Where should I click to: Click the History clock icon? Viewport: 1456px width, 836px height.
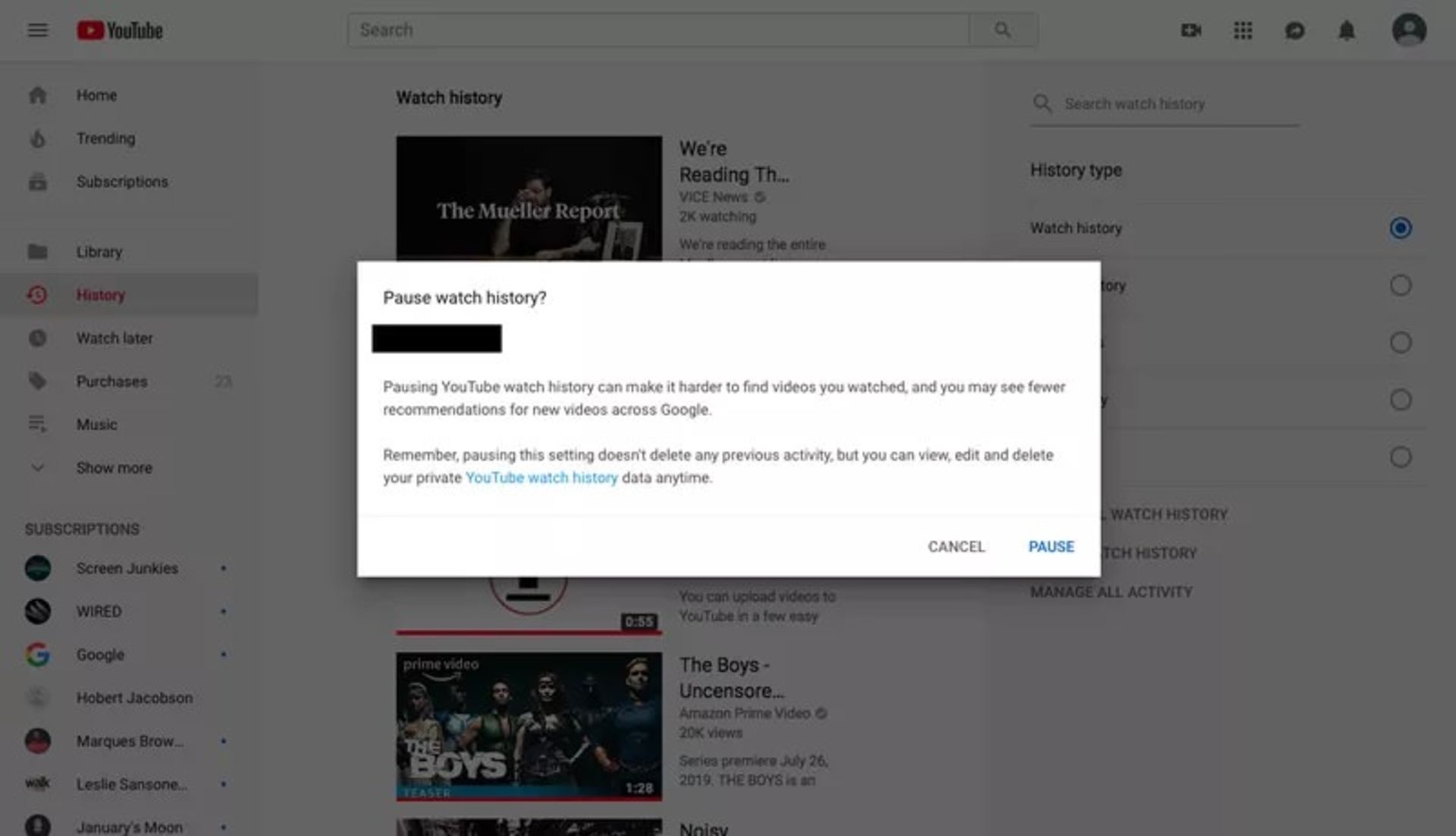click(x=37, y=294)
